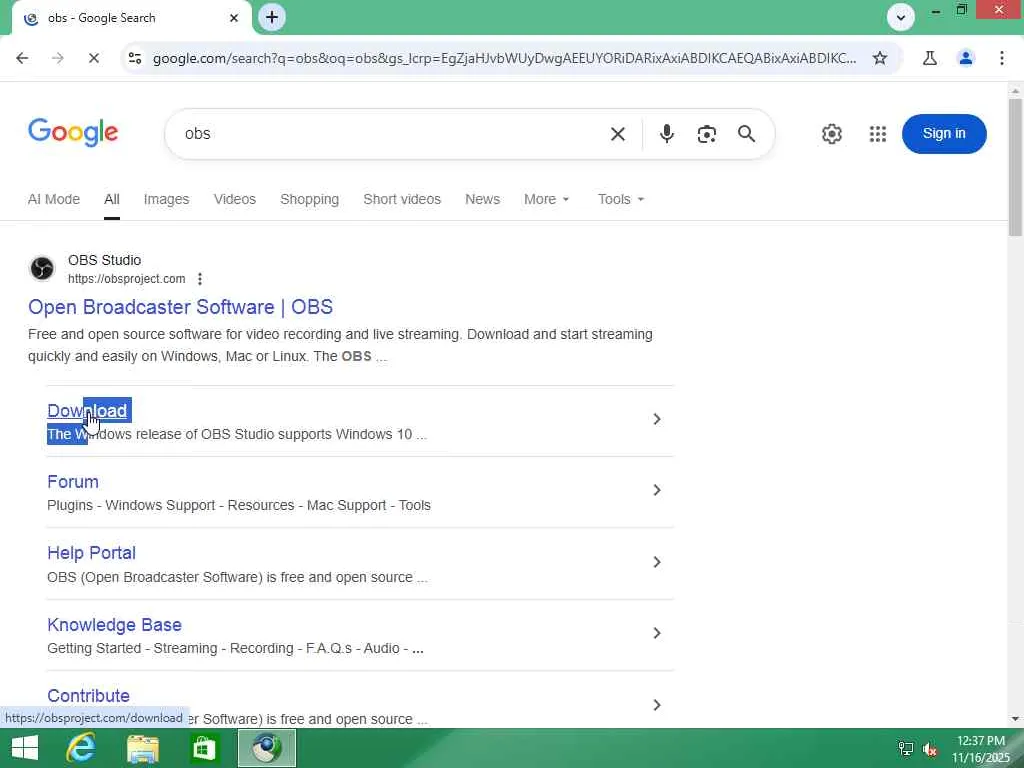Clear the search box text
Viewport: 1024px width, 768px height.
pos(618,134)
